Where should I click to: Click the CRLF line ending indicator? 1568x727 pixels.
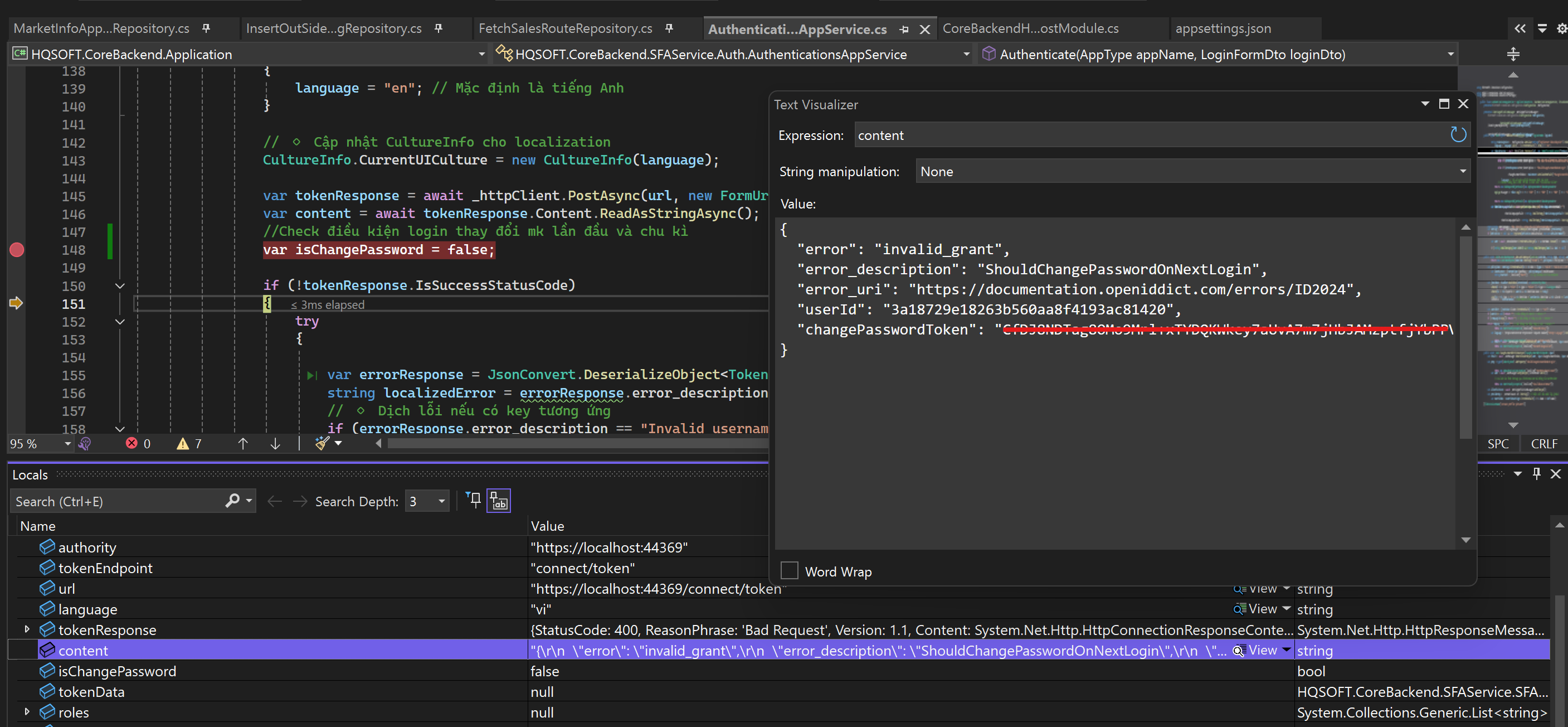1543,443
